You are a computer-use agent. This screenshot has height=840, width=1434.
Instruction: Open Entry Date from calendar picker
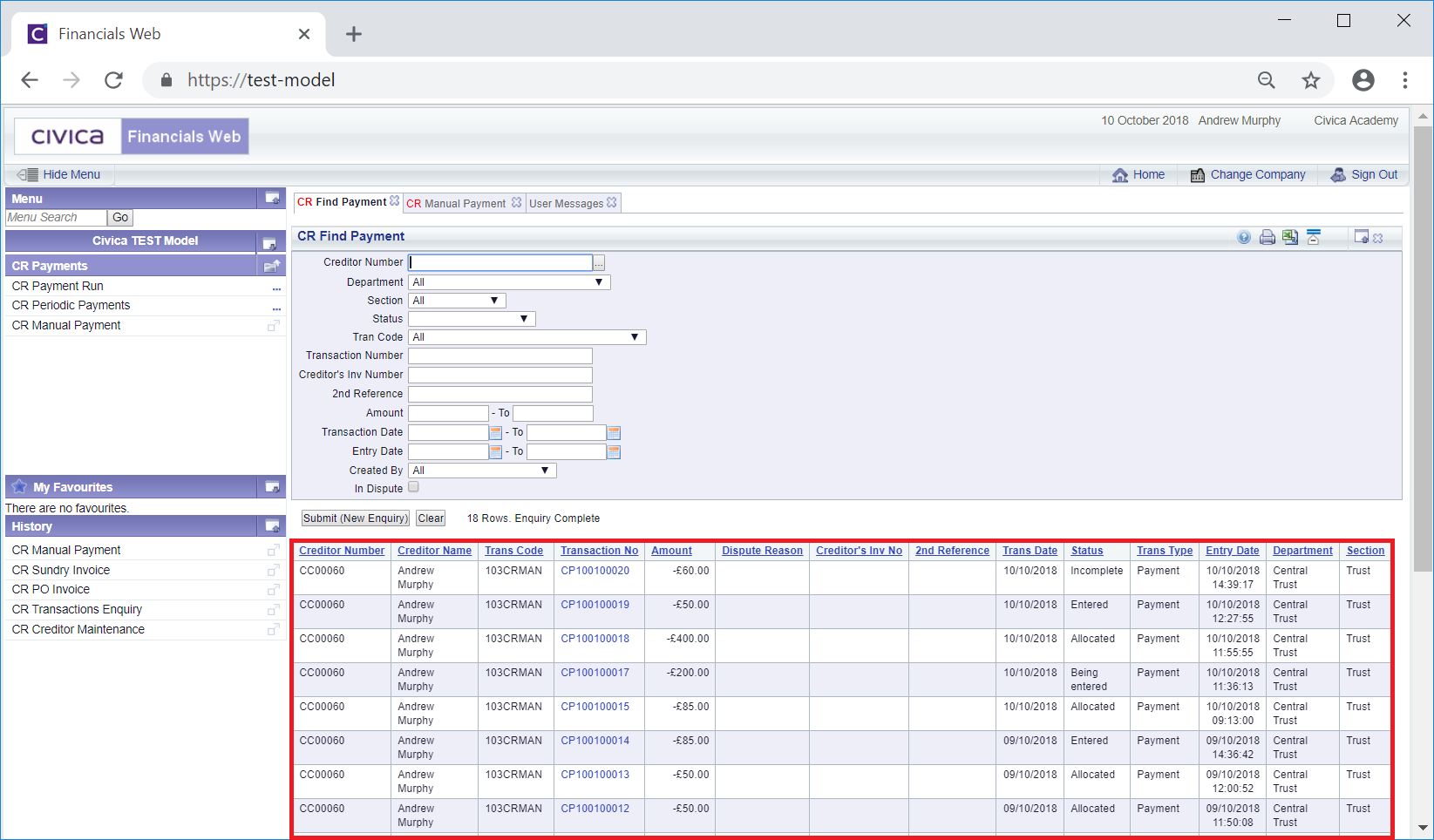pyautogui.click(x=496, y=451)
